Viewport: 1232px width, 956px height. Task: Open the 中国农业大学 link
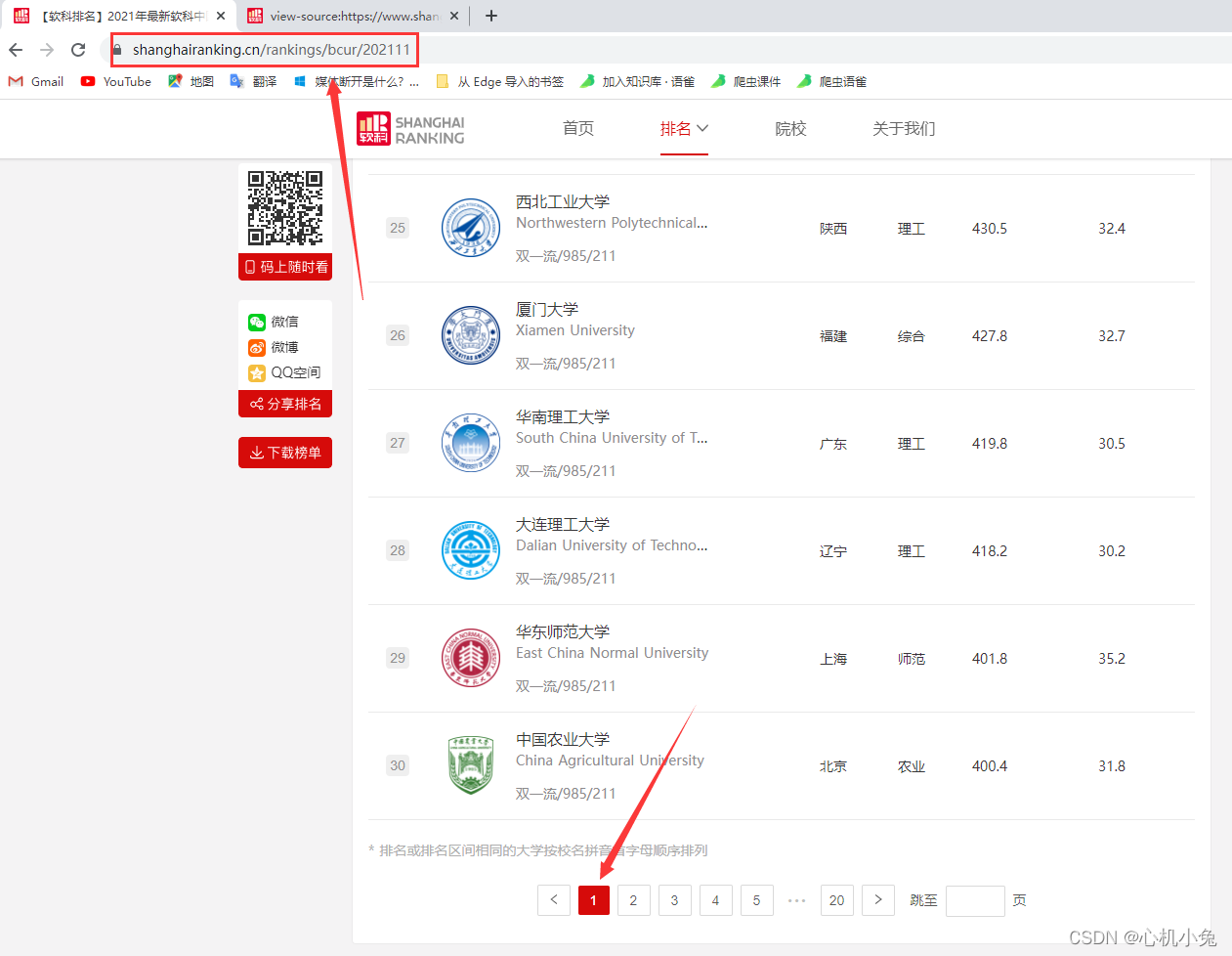563,739
